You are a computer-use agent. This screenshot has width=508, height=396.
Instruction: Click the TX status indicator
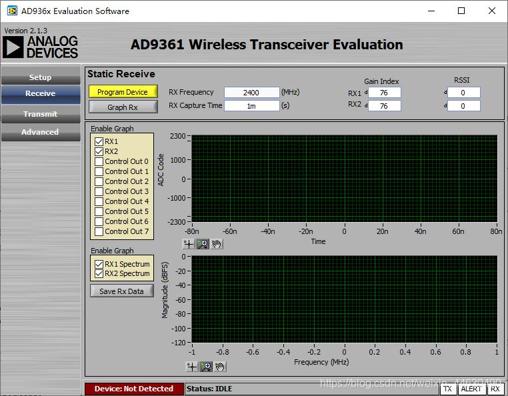click(448, 389)
